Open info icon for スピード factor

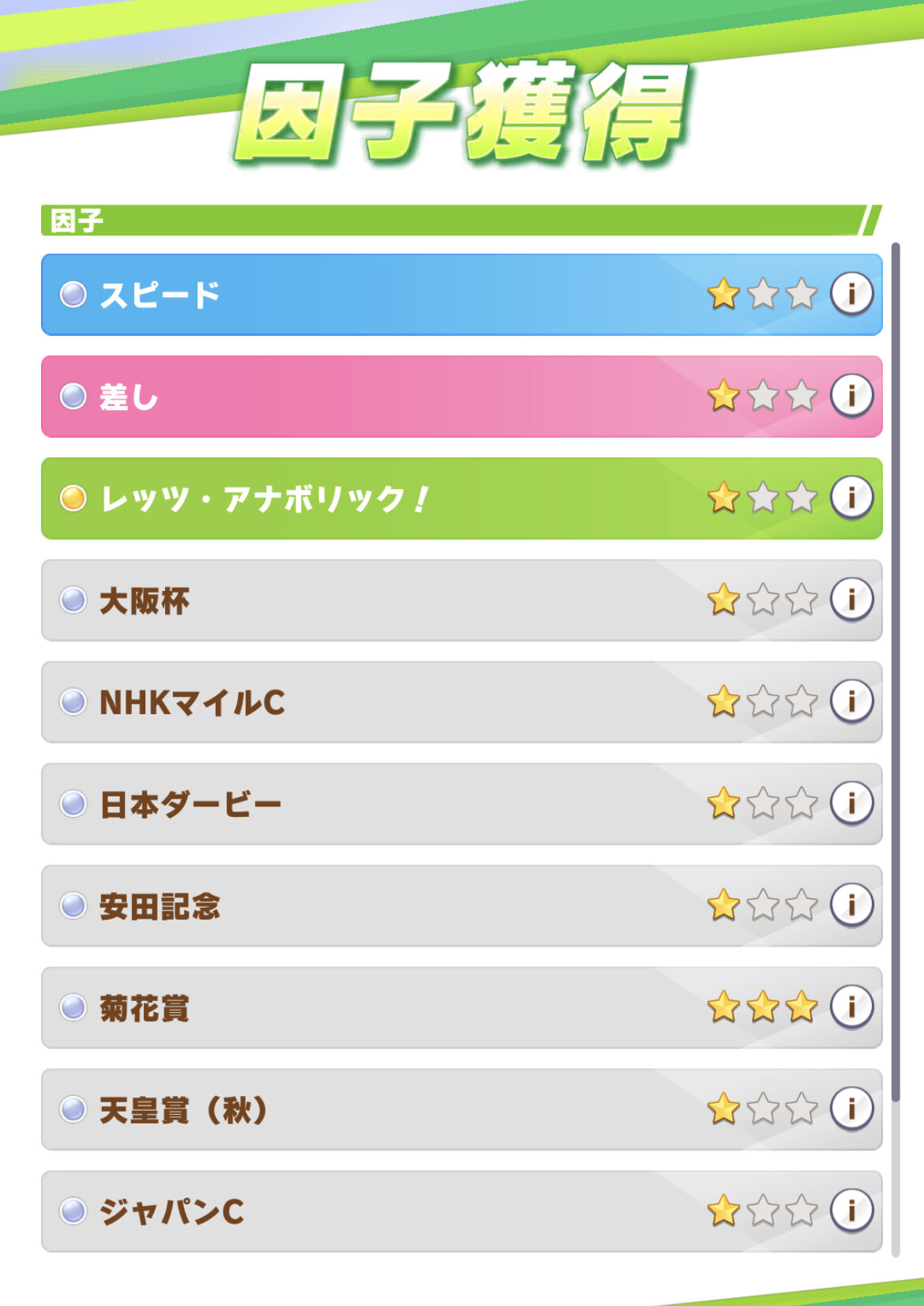pyautogui.click(x=851, y=294)
